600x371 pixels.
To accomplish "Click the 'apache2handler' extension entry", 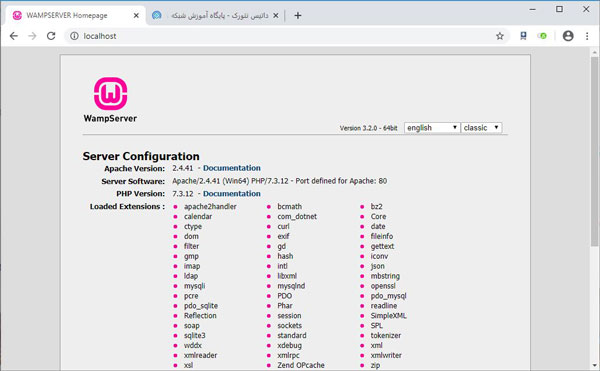I will point(210,207).
